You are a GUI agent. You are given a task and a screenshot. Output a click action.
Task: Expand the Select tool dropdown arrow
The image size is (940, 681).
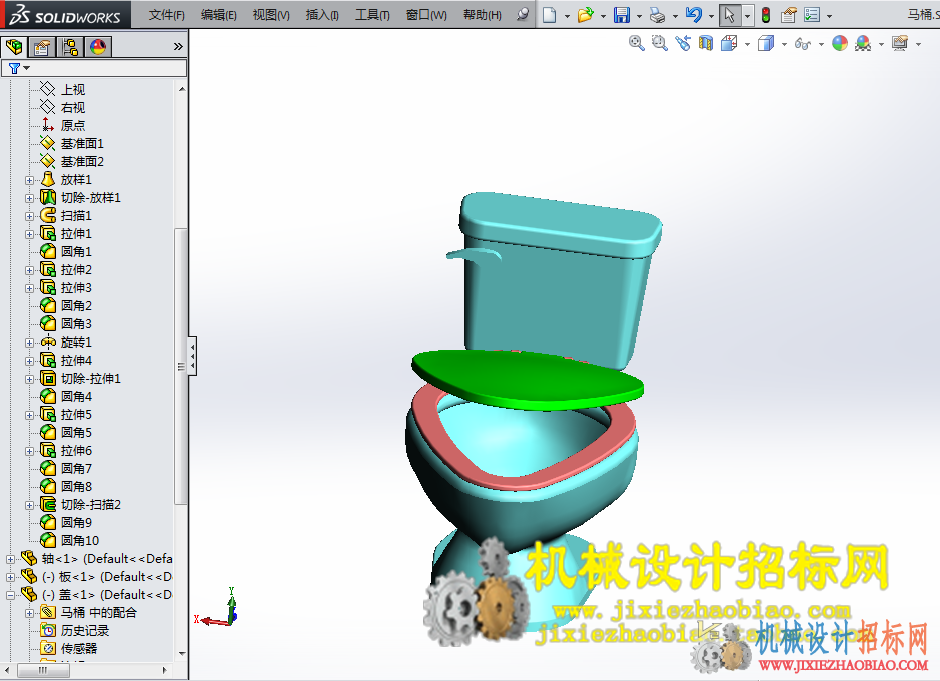coord(747,16)
